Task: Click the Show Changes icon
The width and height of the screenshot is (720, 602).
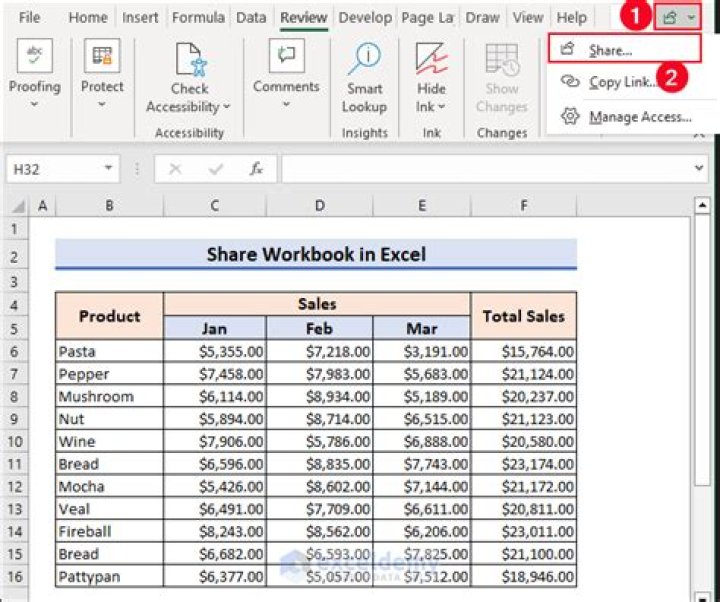Action: 502,60
